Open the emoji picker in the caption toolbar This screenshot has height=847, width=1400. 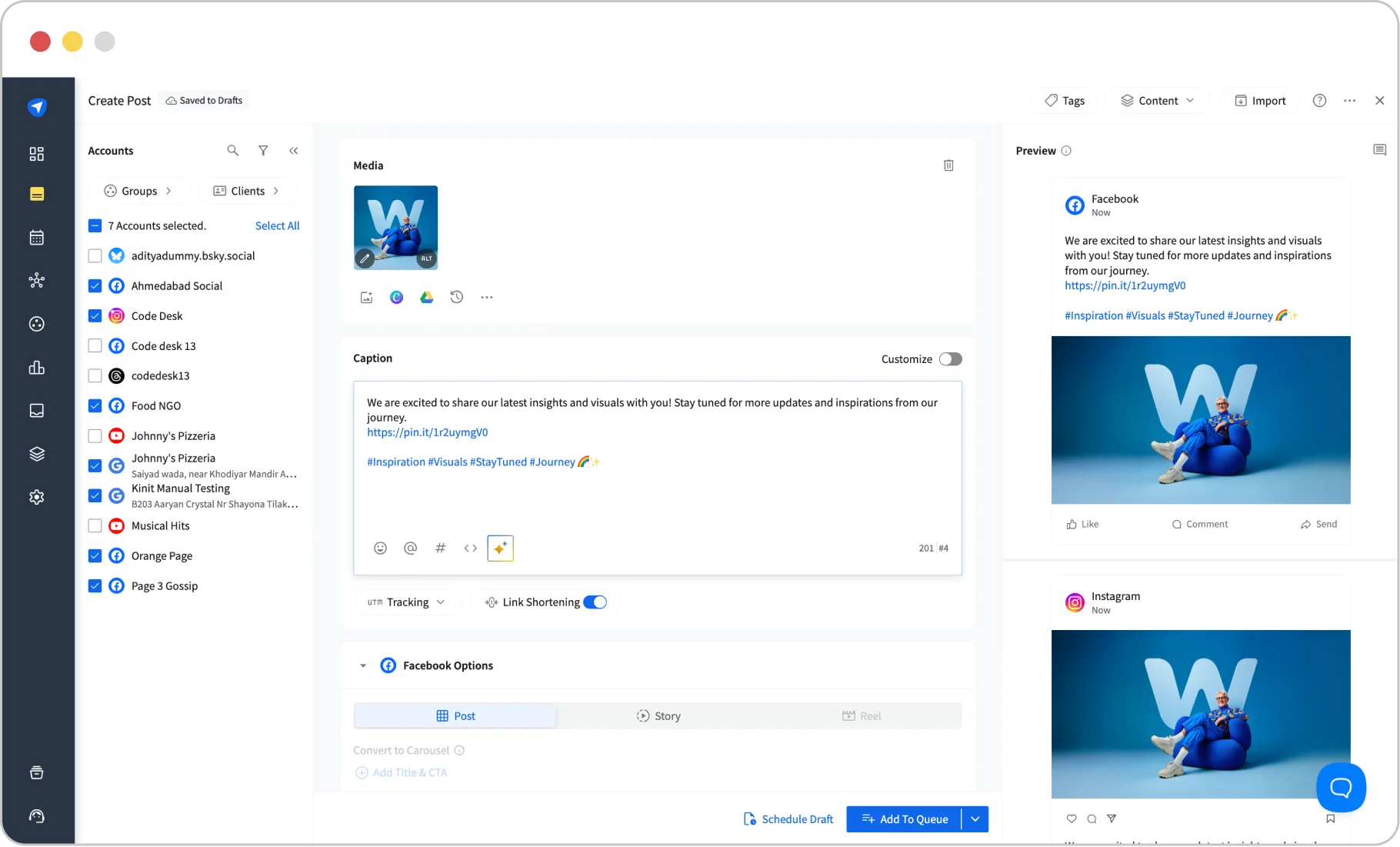click(x=380, y=548)
